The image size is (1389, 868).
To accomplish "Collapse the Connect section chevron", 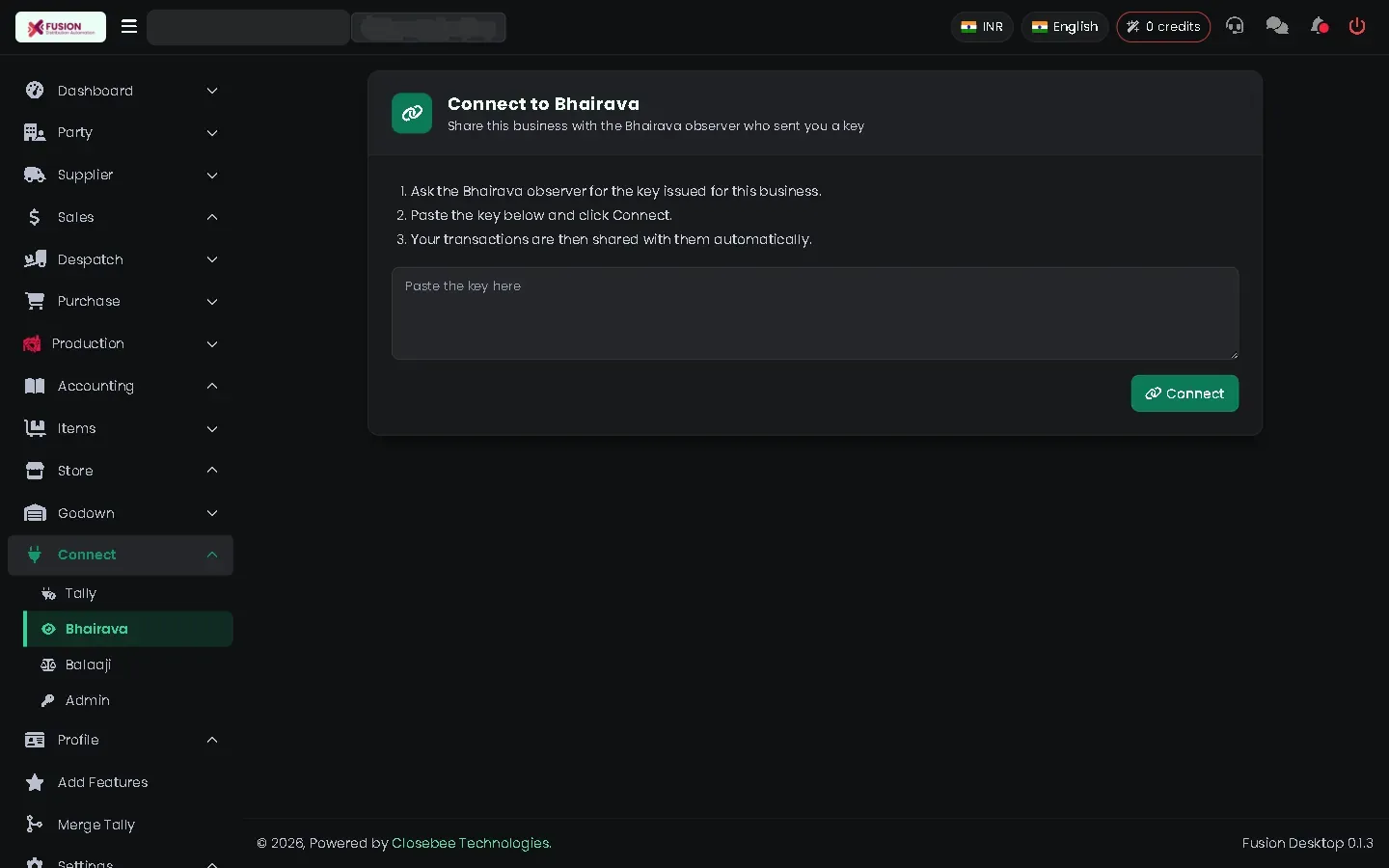I will click(x=212, y=555).
